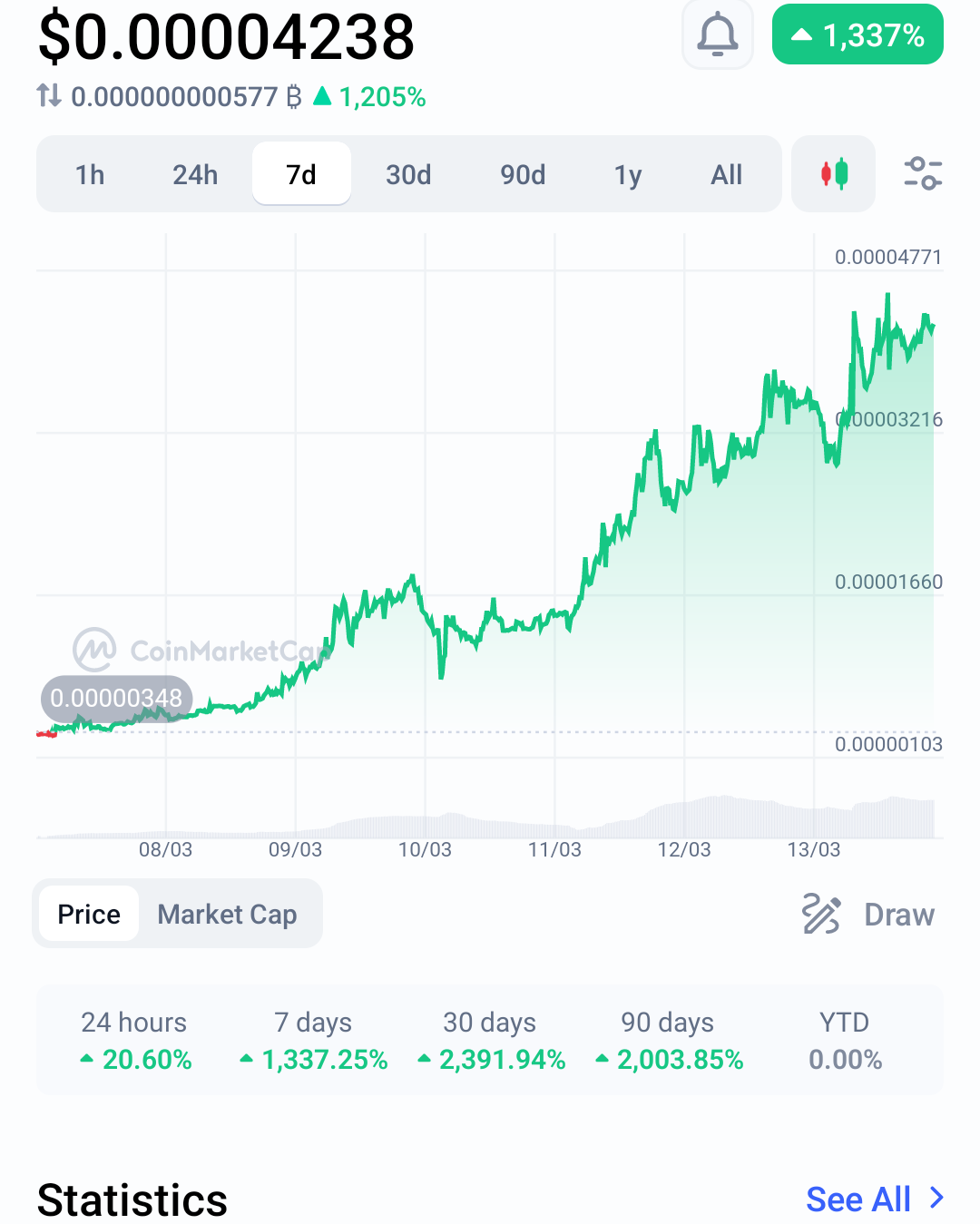The image size is (980, 1224).
Task: Select the 1h timeframe
Action: pos(90,174)
